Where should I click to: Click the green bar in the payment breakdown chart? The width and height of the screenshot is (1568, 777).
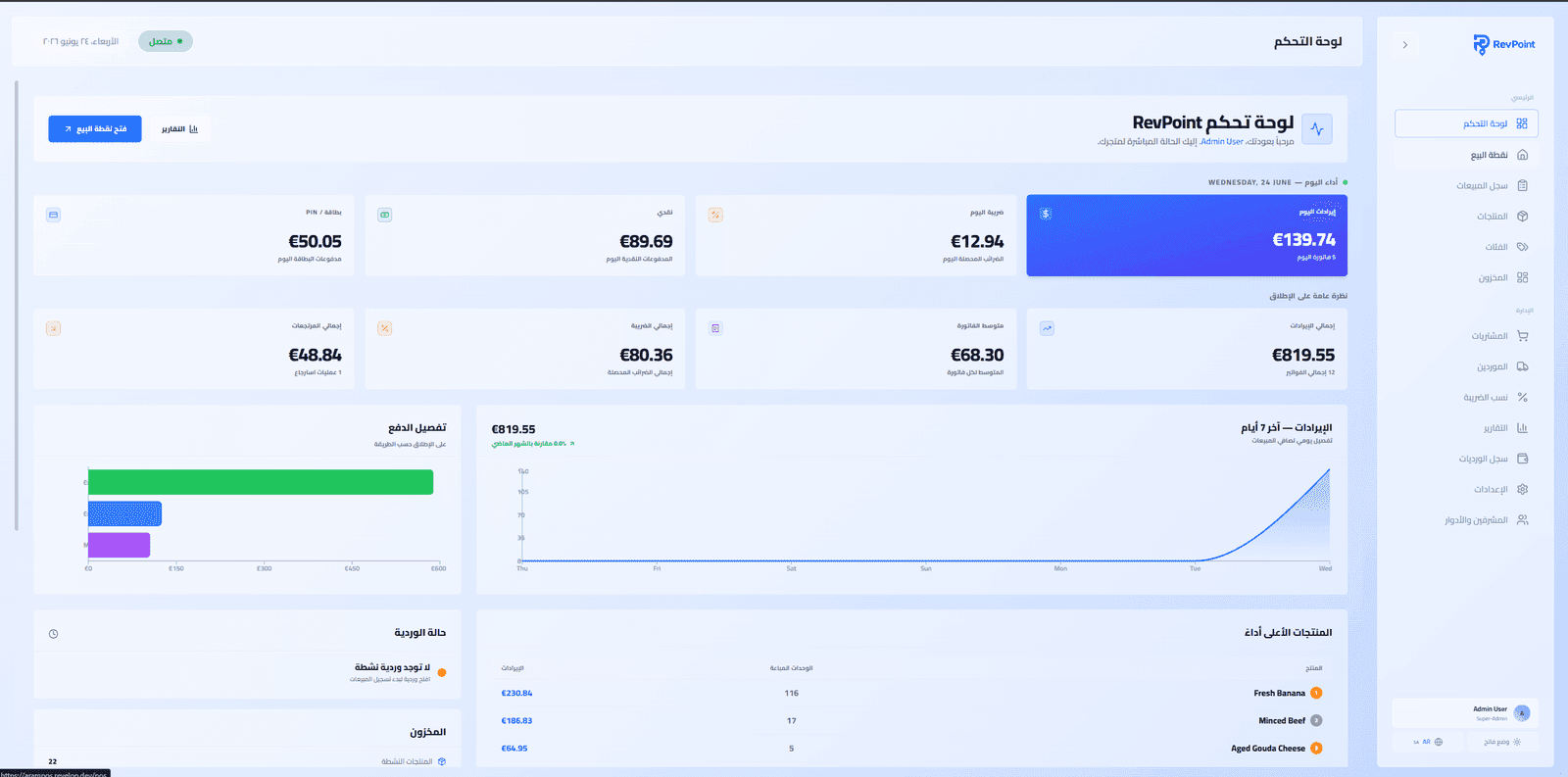(x=261, y=482)
